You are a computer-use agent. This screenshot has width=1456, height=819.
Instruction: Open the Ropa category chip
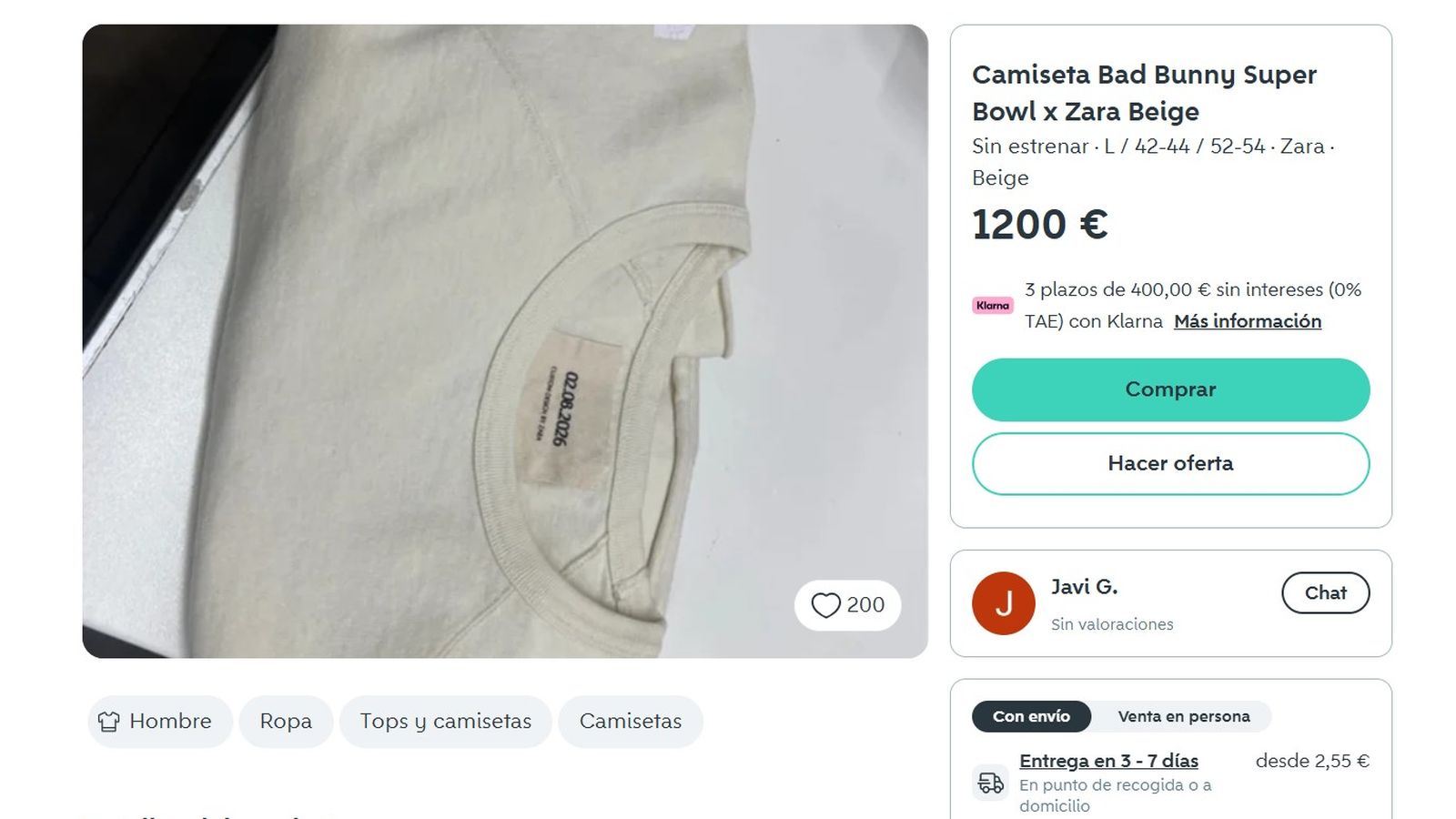click(286, 721)
